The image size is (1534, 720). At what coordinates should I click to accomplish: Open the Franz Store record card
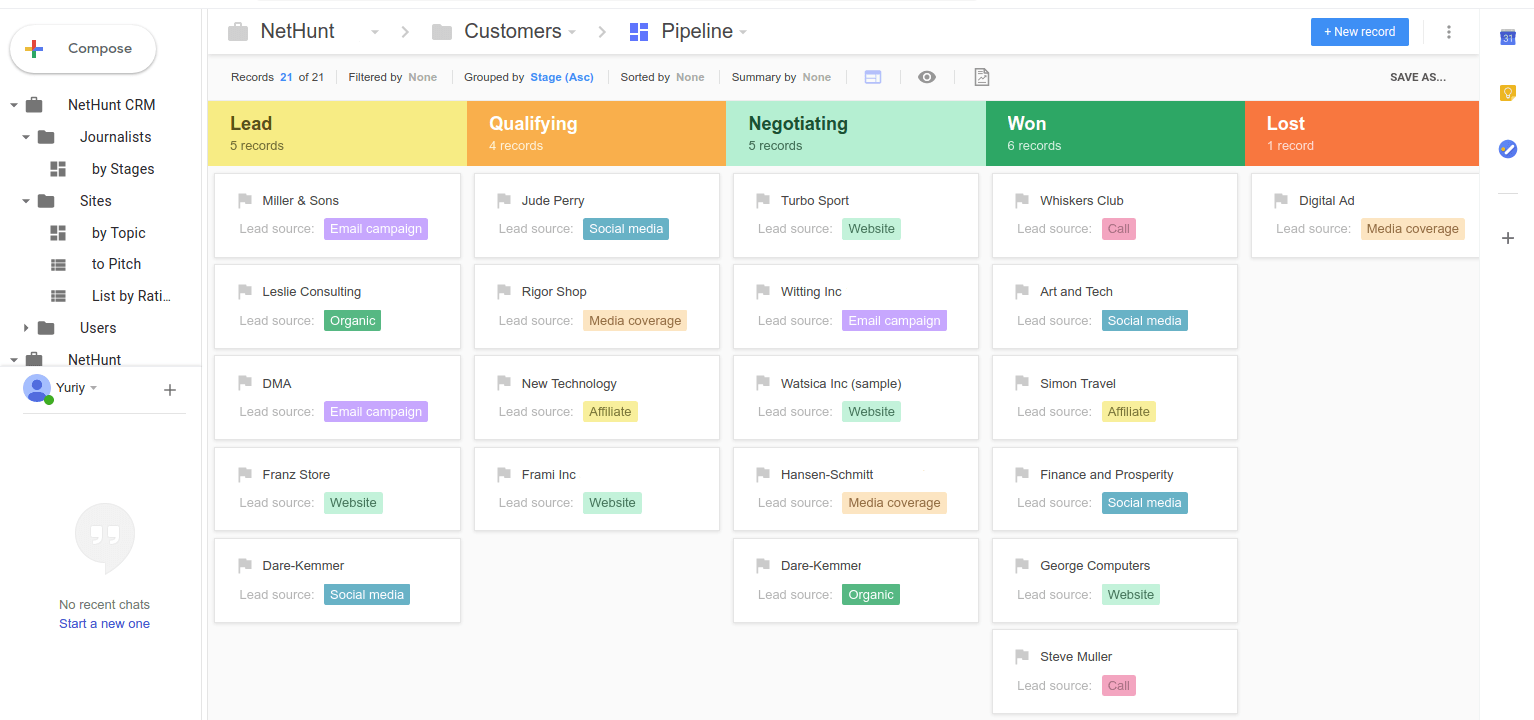[x=337, y=488]
